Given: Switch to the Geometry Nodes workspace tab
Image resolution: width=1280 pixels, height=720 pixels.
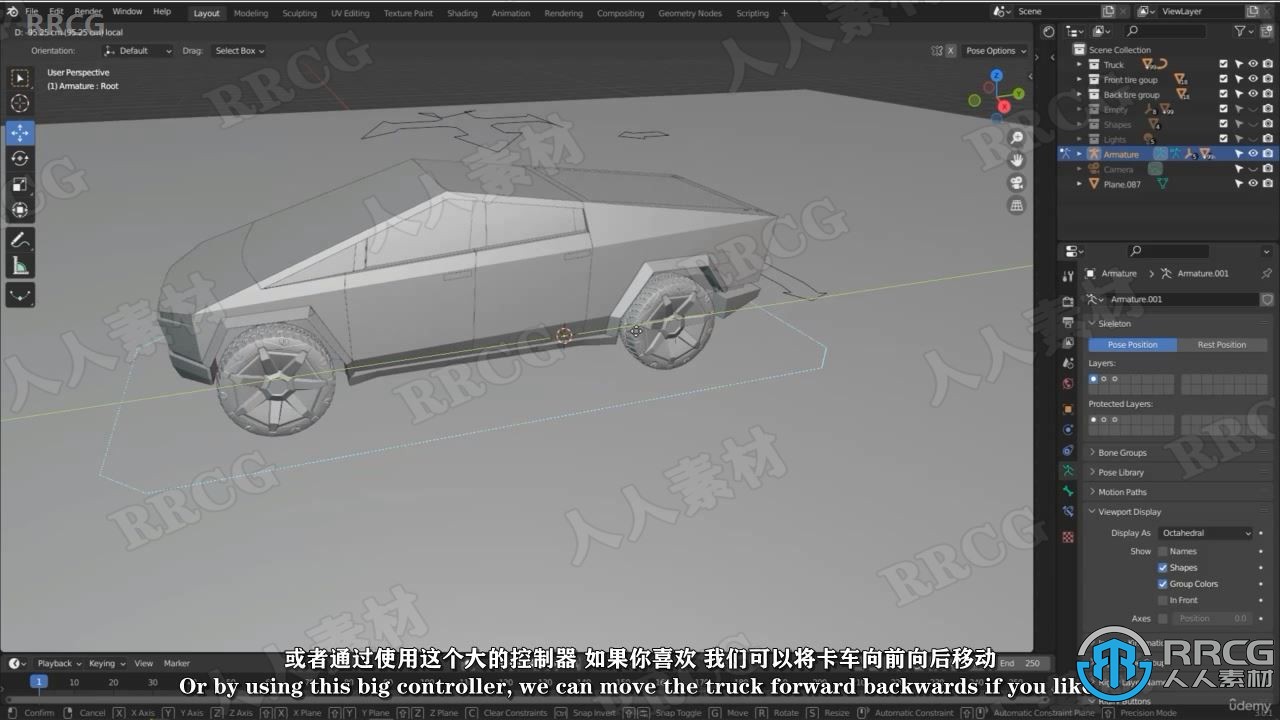Looking at the screenshot, I should pos(690,13).
